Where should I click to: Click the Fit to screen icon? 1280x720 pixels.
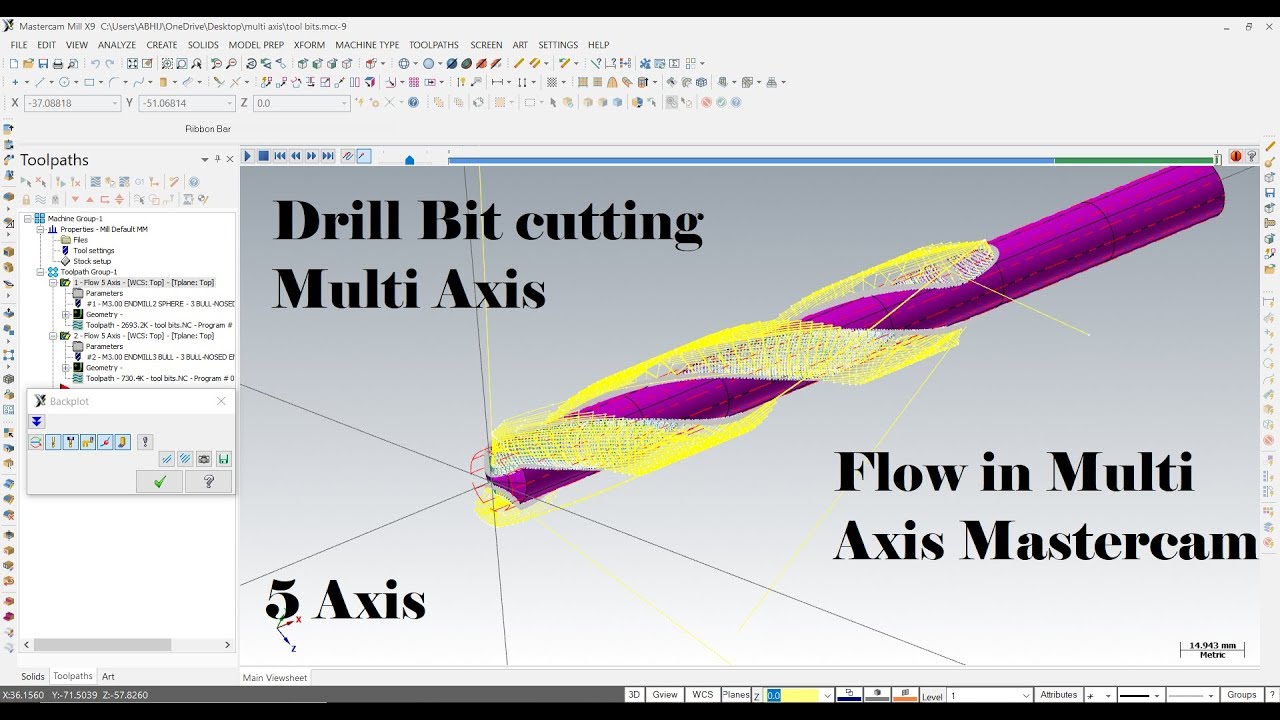click(x=132, y=64)
